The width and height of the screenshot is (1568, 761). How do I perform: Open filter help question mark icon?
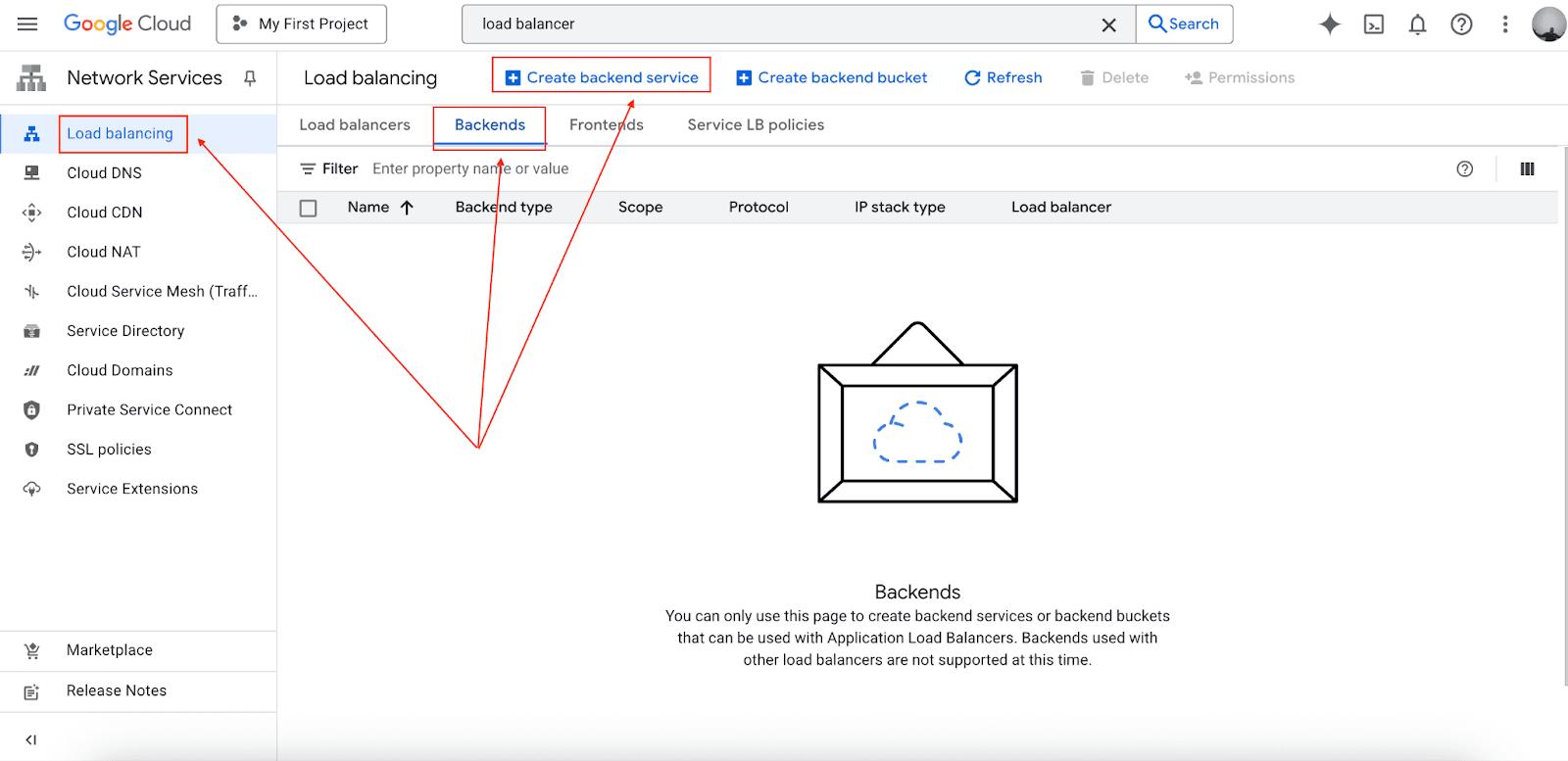click(x=1465, y=168)
